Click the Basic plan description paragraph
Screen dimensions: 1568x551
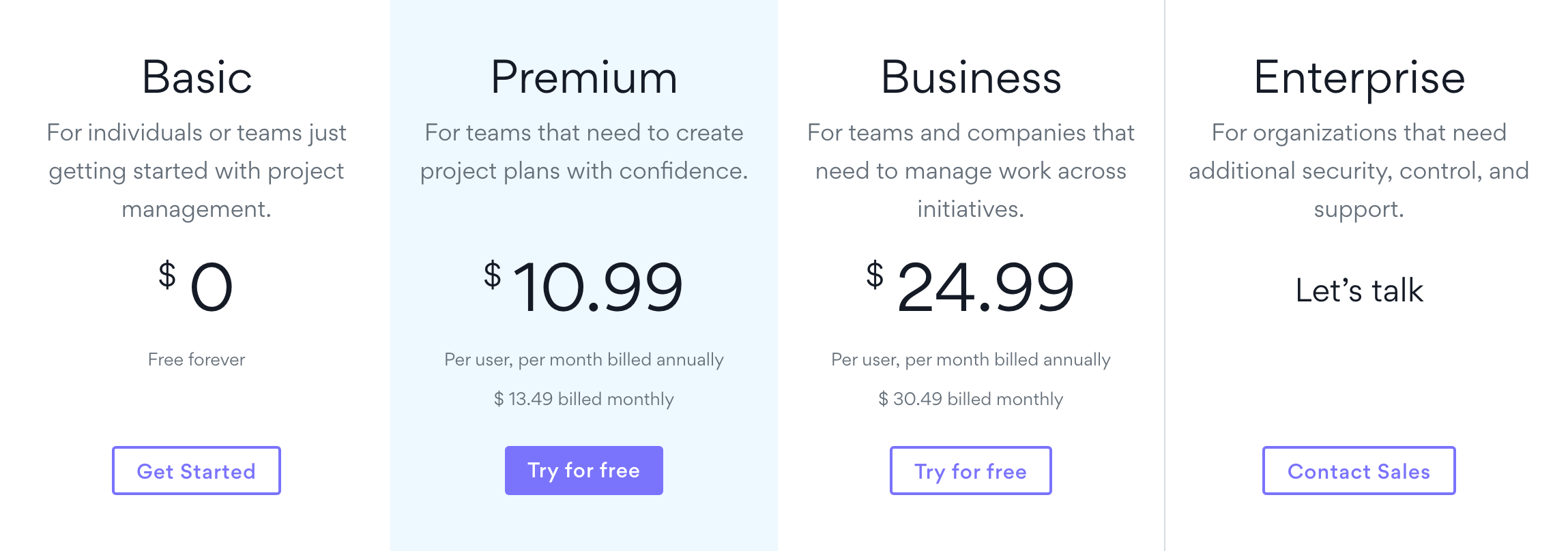click(197, 170)
